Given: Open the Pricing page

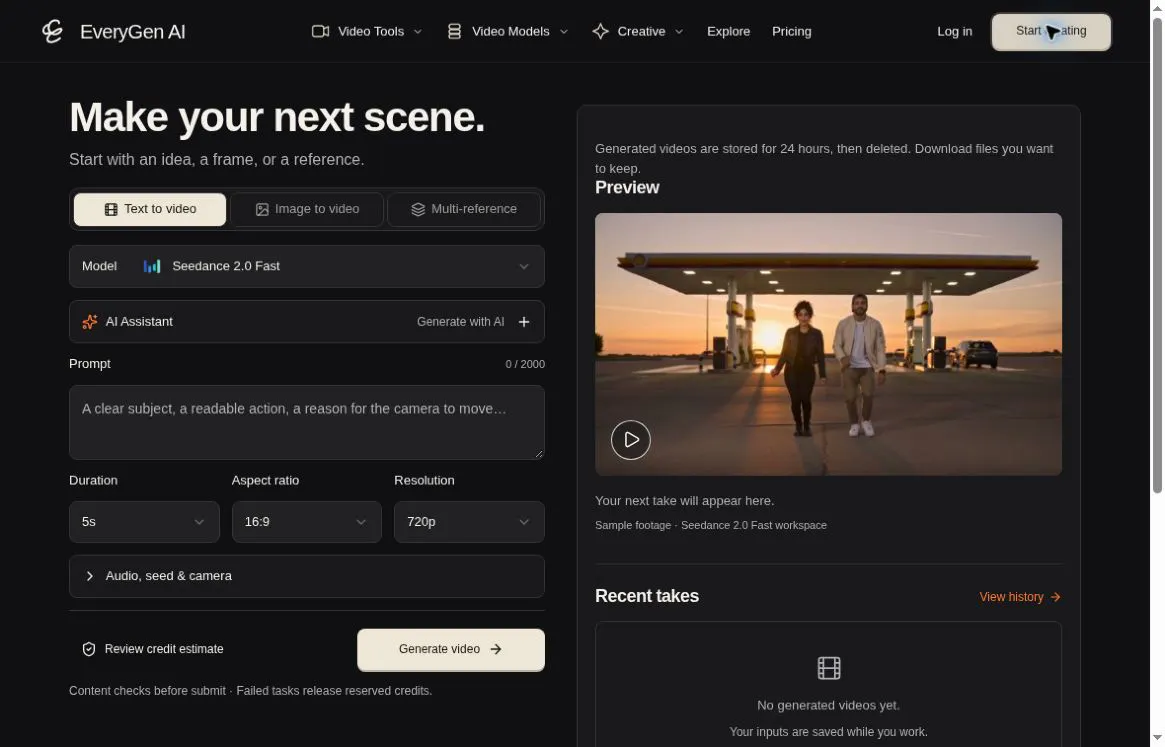Looking at the screenshot, I should coord(791,31).
